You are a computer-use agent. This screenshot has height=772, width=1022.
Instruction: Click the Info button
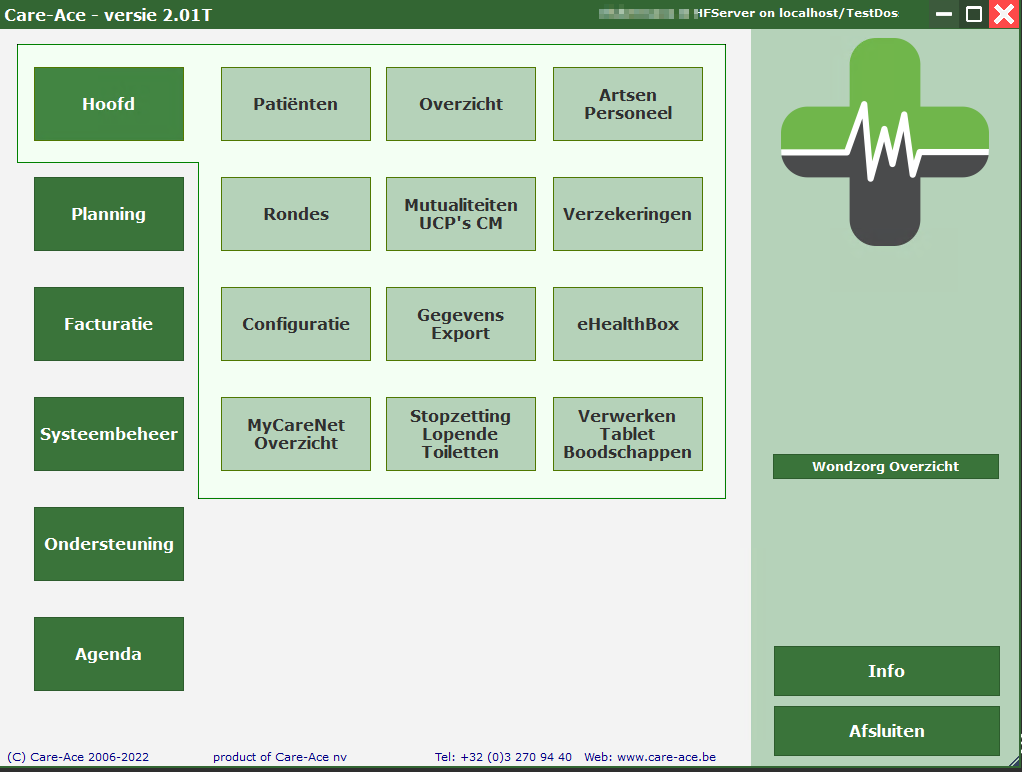886,671
